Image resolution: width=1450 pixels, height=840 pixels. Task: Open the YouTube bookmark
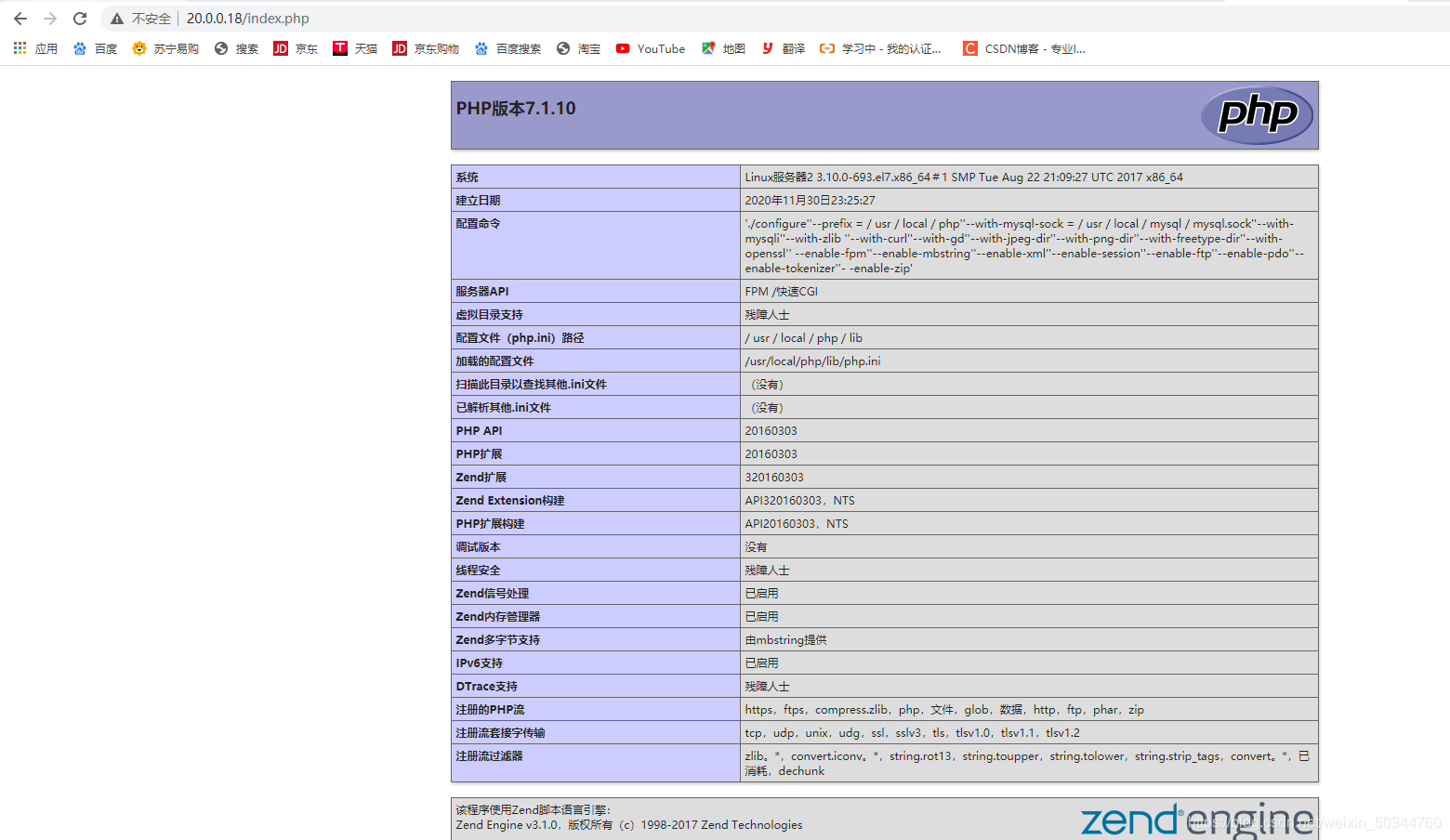651,48
